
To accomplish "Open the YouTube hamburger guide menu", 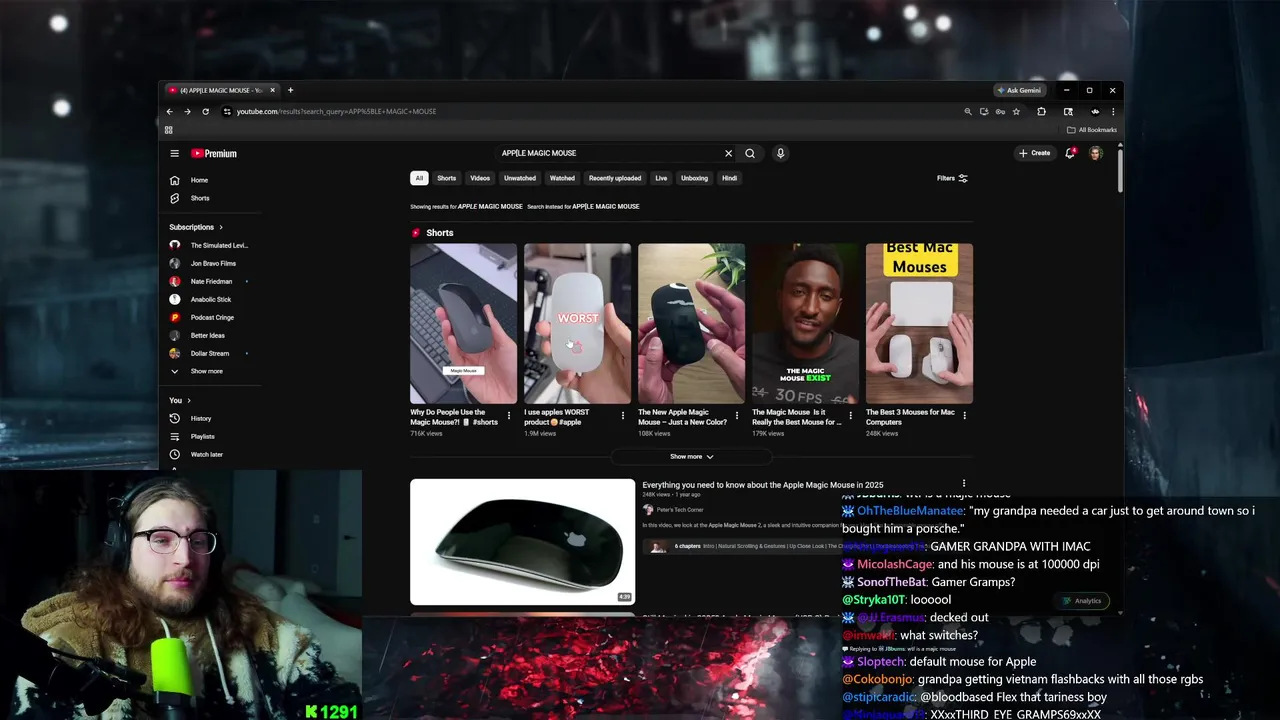I will click(x=174, y=153).
